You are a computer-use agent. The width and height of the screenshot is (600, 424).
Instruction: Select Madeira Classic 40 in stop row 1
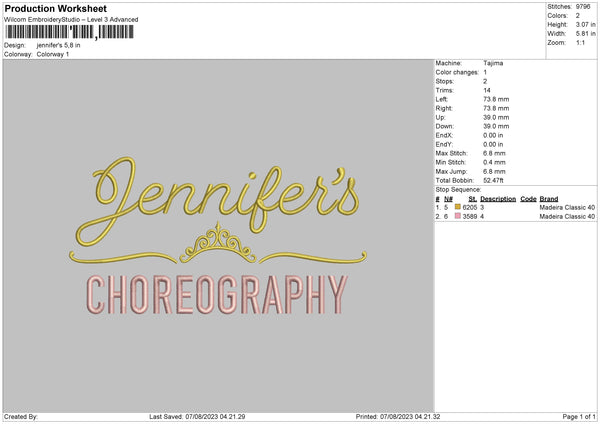pyautogui.click(x=567, y=207)
